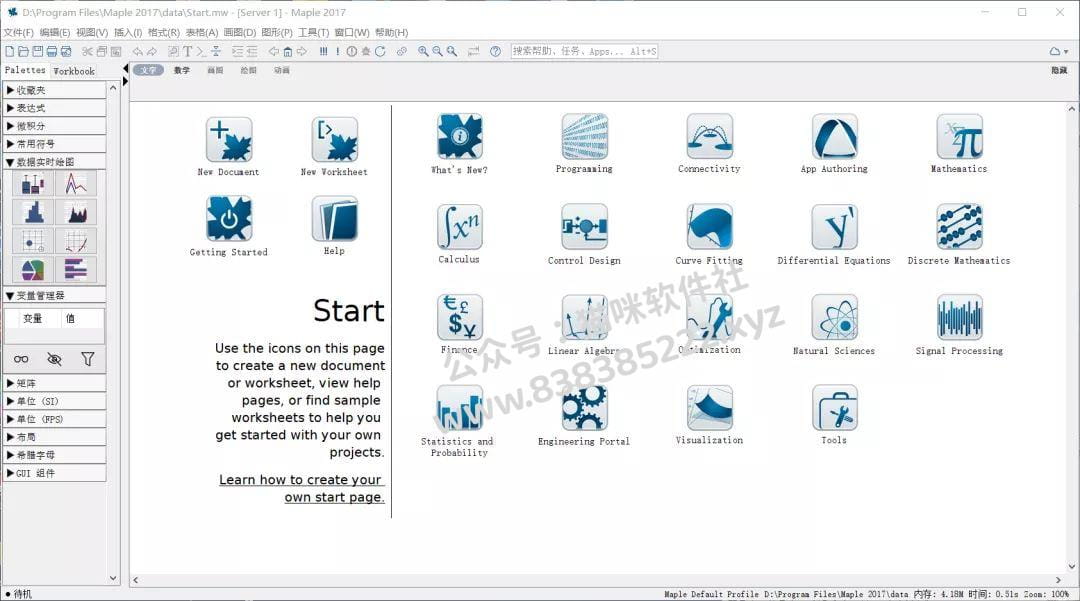Open the Signal Processing icon
This screenshot has height=601, width=1080.
[959, 317]
